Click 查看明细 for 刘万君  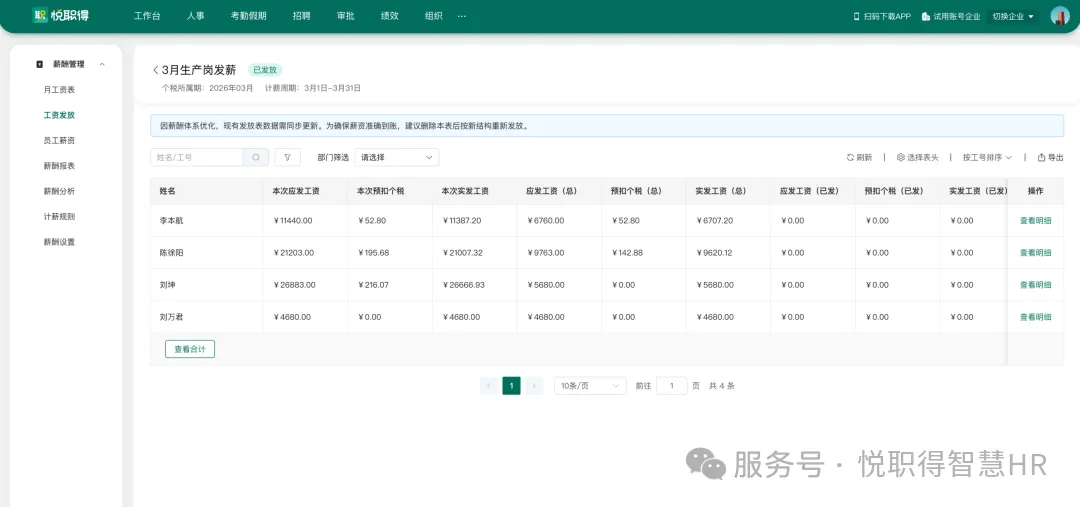pos(1035,317)
